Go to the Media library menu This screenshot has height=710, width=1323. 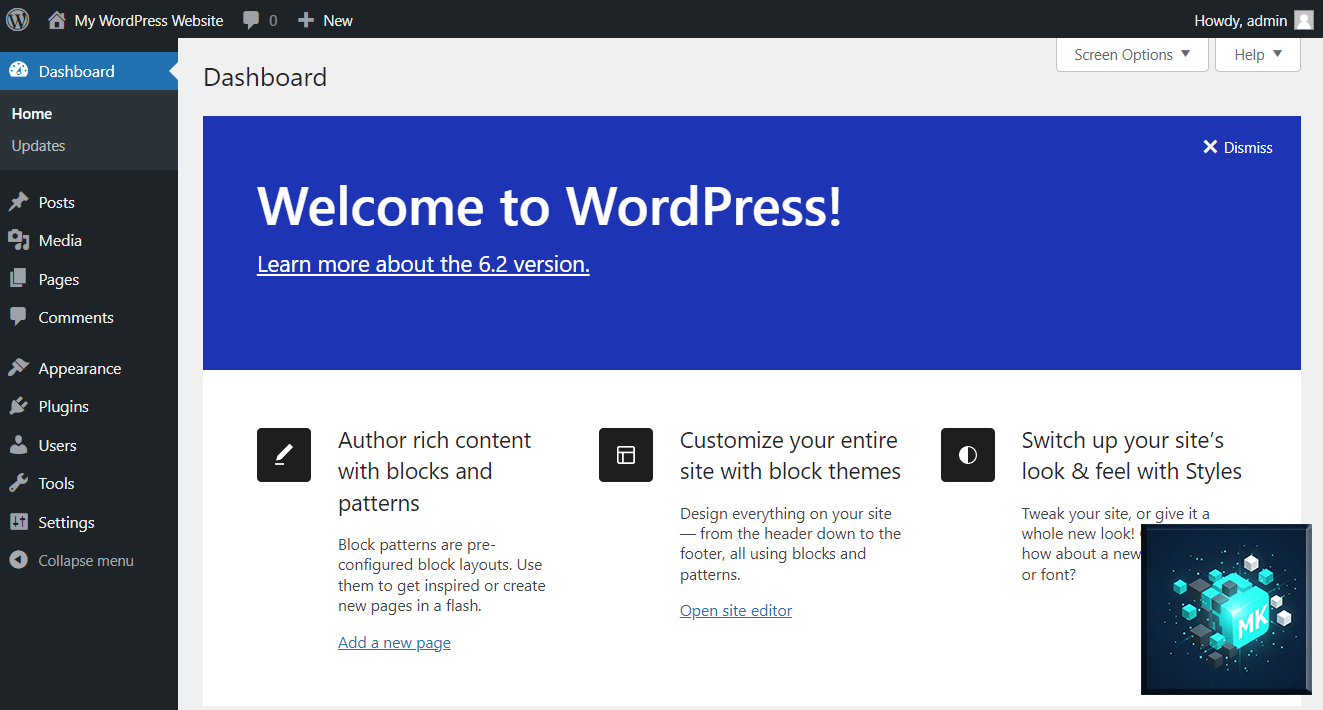pos(89,240)
